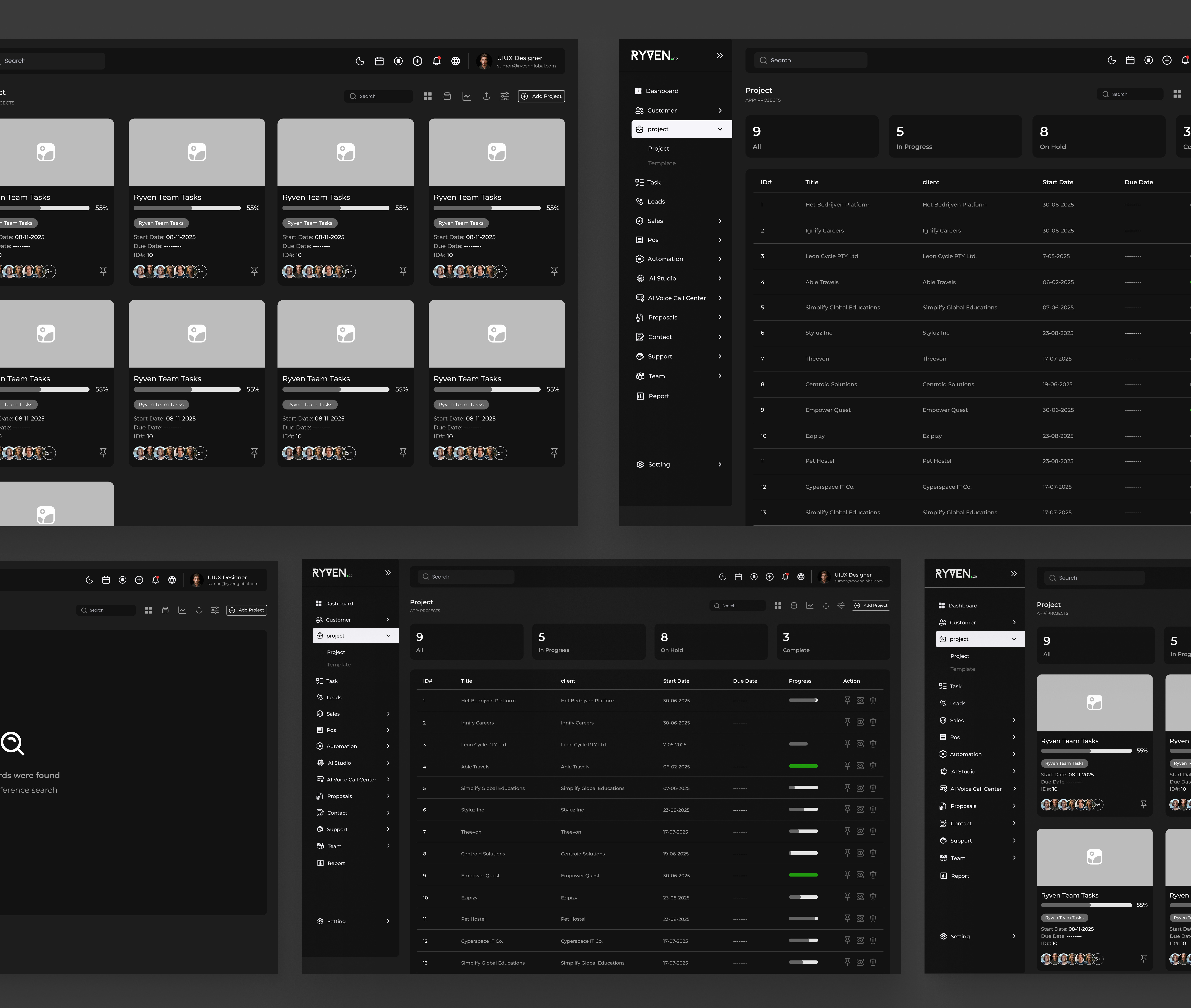
Task: Switch to grid view using the grid icon
Action: 427,96
